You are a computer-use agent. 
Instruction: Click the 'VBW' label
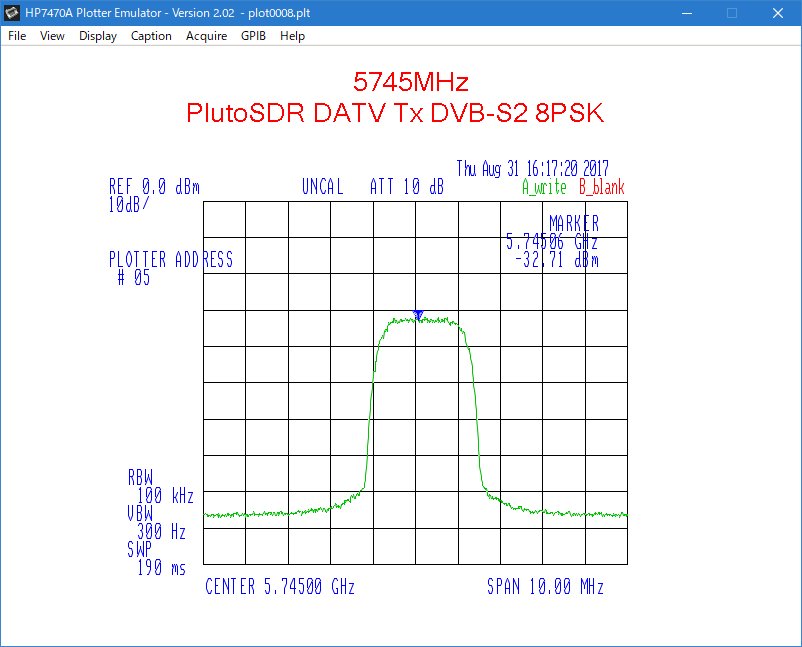(140, 514)
